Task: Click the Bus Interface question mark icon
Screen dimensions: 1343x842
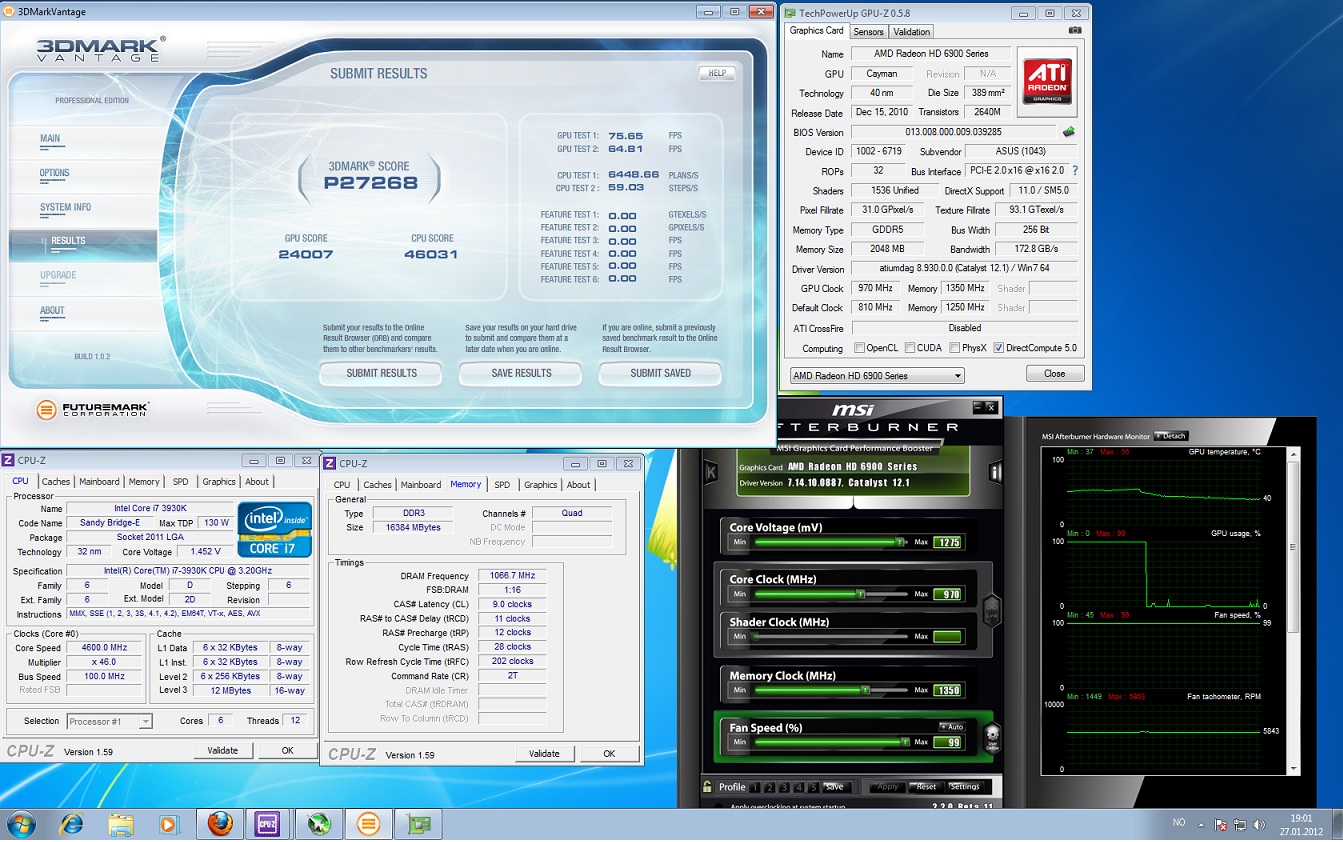Action: pos(1075,171)
